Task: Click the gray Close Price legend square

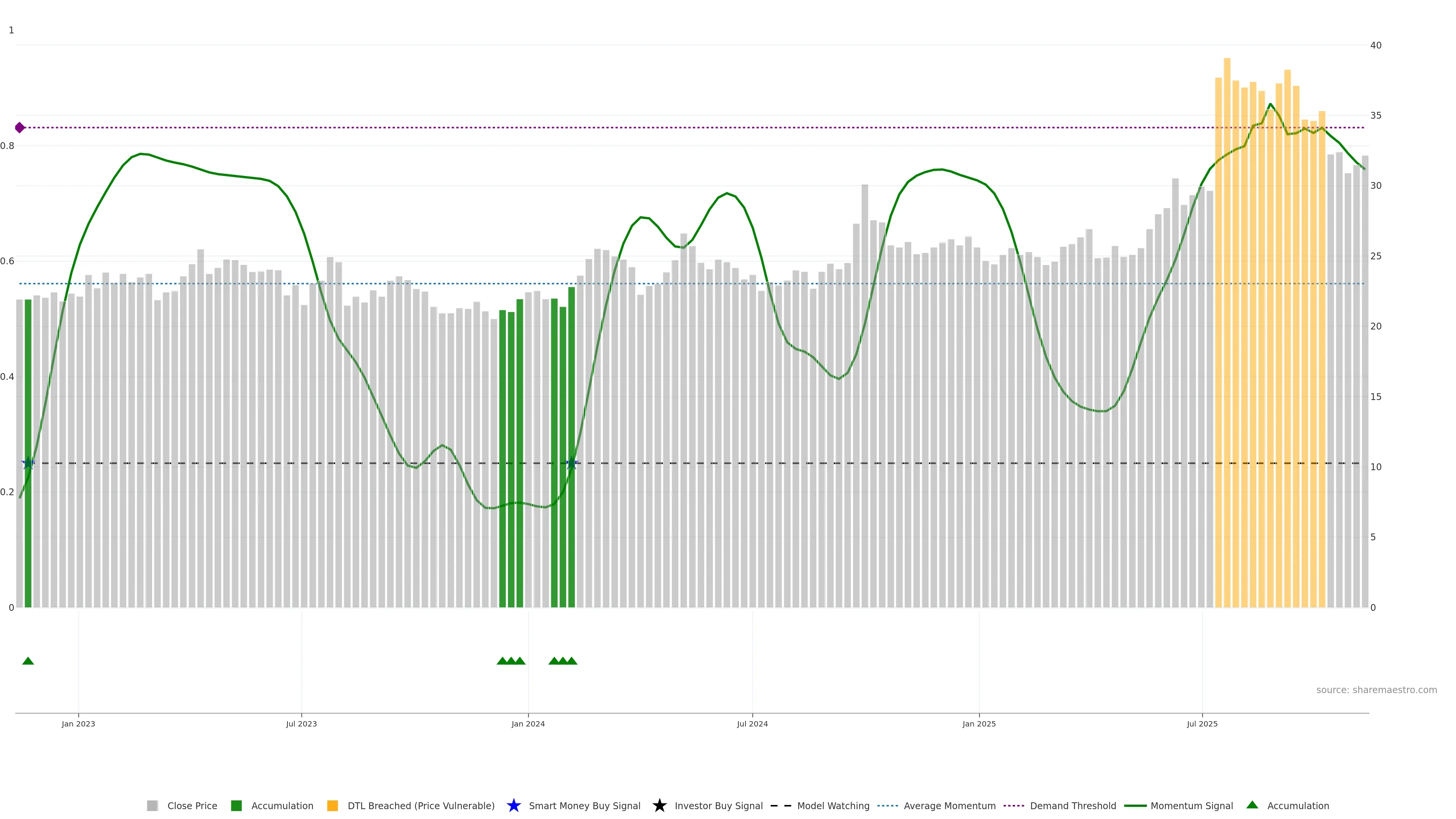Action: 152,805
